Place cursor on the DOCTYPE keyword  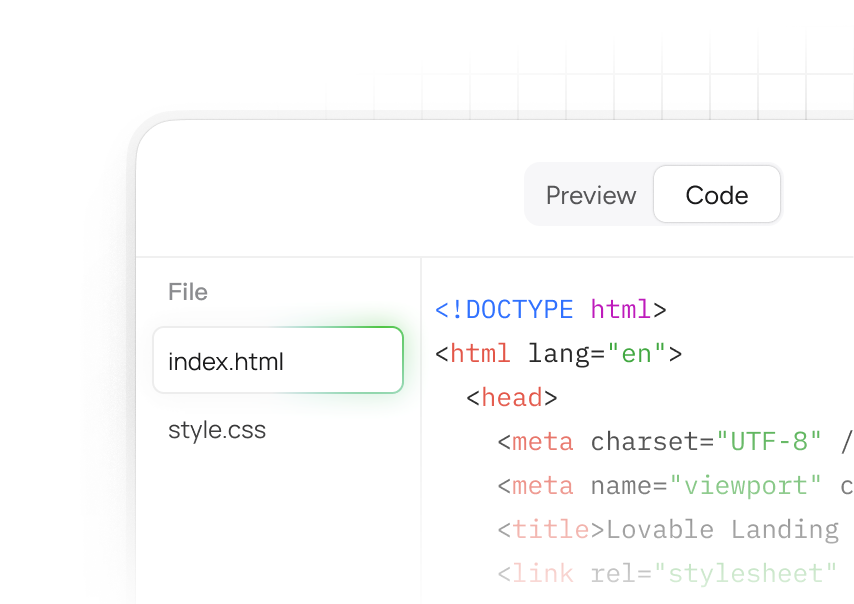point(519,310)
